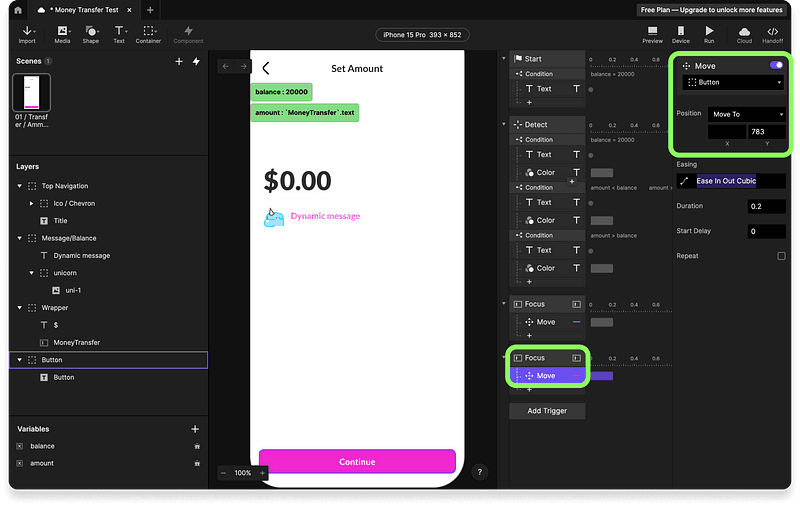
Task: Toggle amount variable checkbox
Action: tap(19, 464)
